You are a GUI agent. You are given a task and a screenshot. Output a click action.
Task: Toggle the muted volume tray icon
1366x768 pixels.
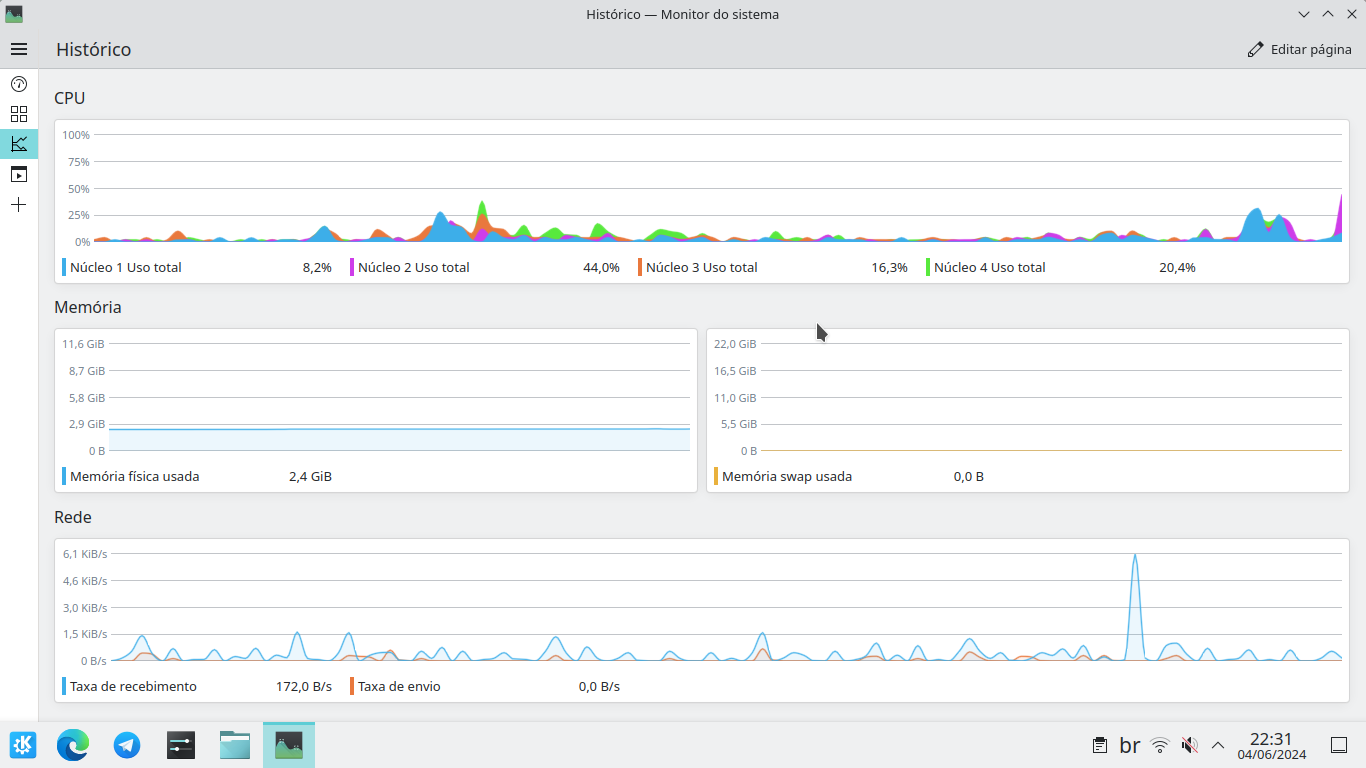point(1189,745)
